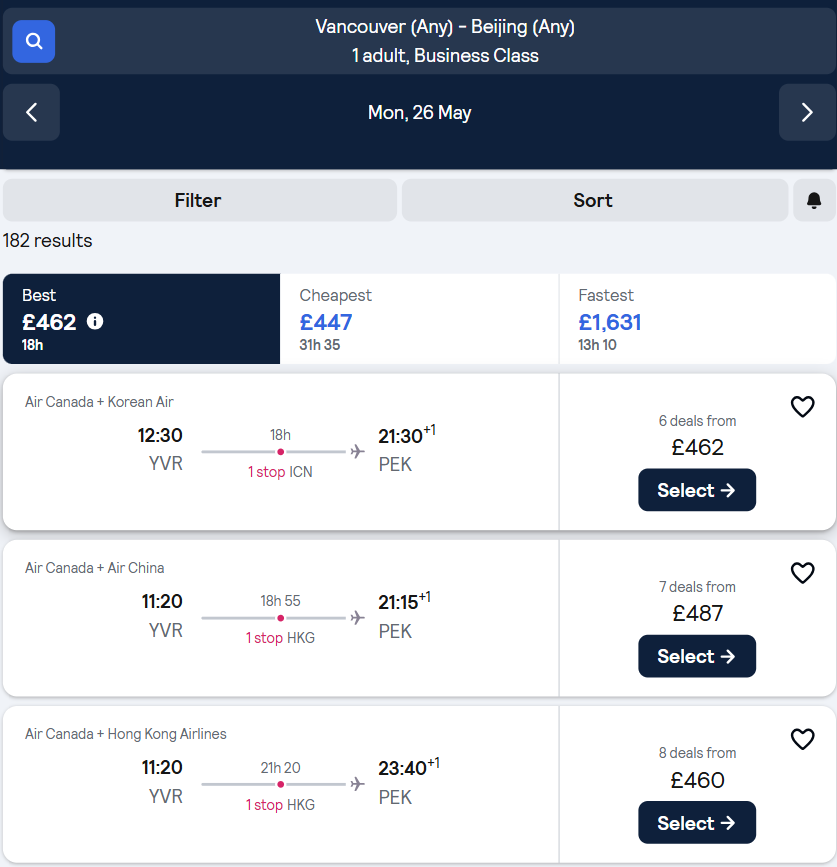
Task: Favorite the Air China flight heart
Action: pos(802,573)
